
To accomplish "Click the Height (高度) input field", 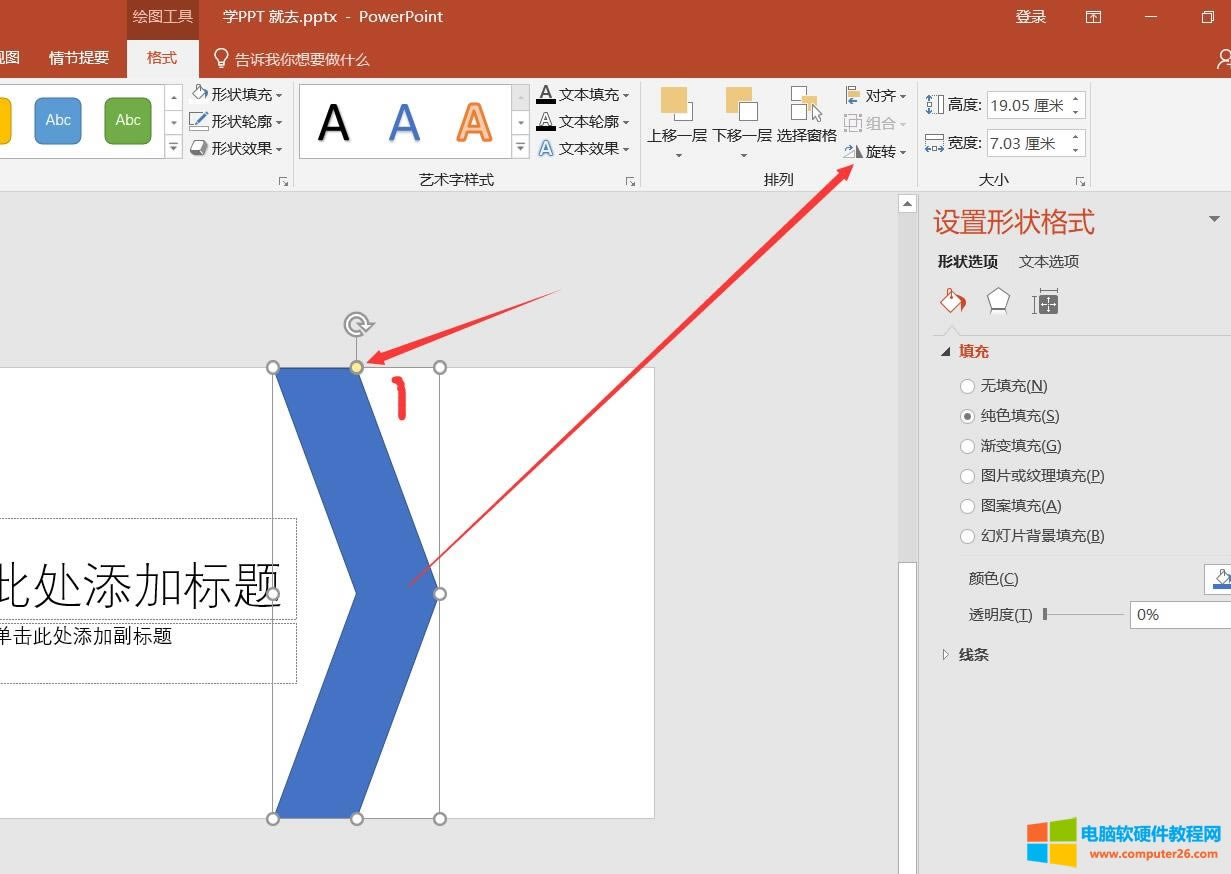I will (x=1027, y=105).
